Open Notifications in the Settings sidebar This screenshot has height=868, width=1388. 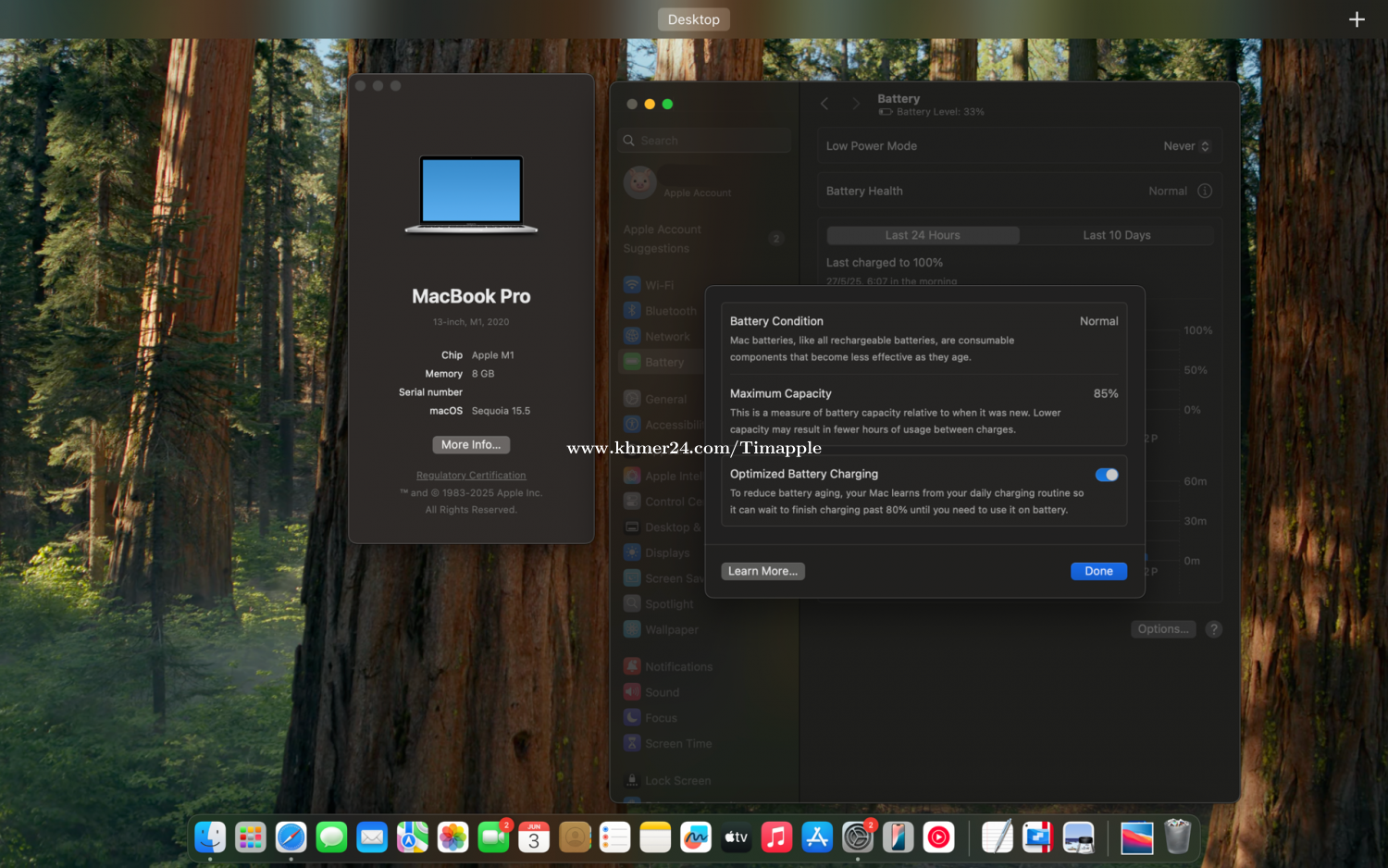click(668, 667)
